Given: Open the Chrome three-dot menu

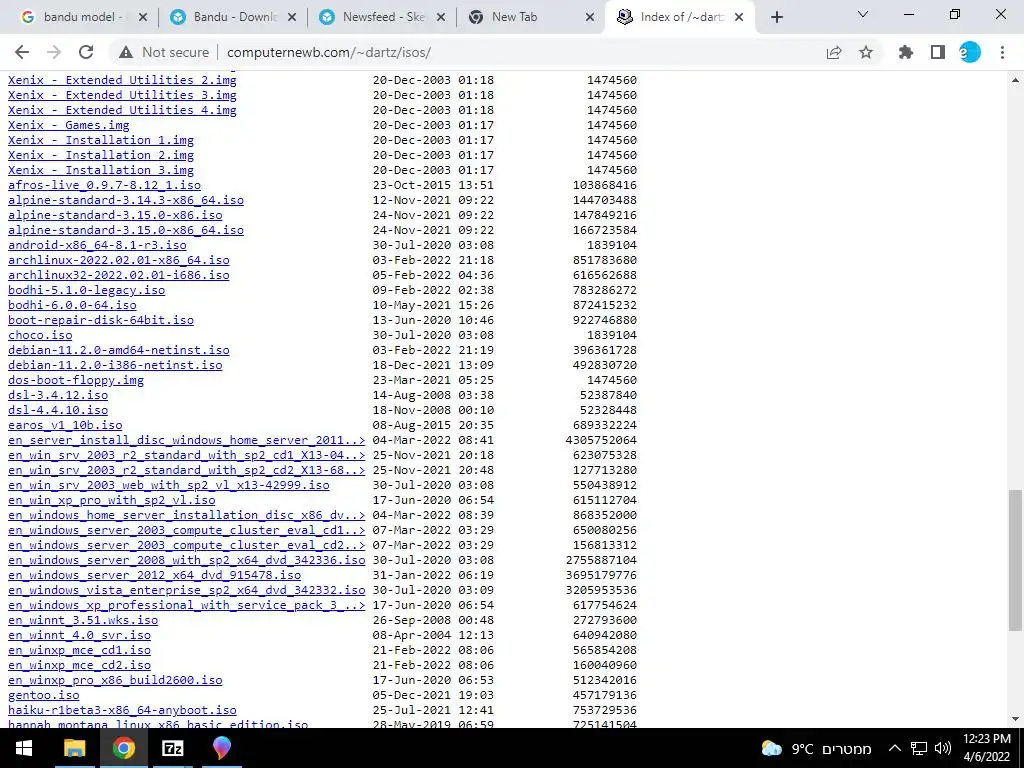Looking at the screenshot, I should point(1002,52).
